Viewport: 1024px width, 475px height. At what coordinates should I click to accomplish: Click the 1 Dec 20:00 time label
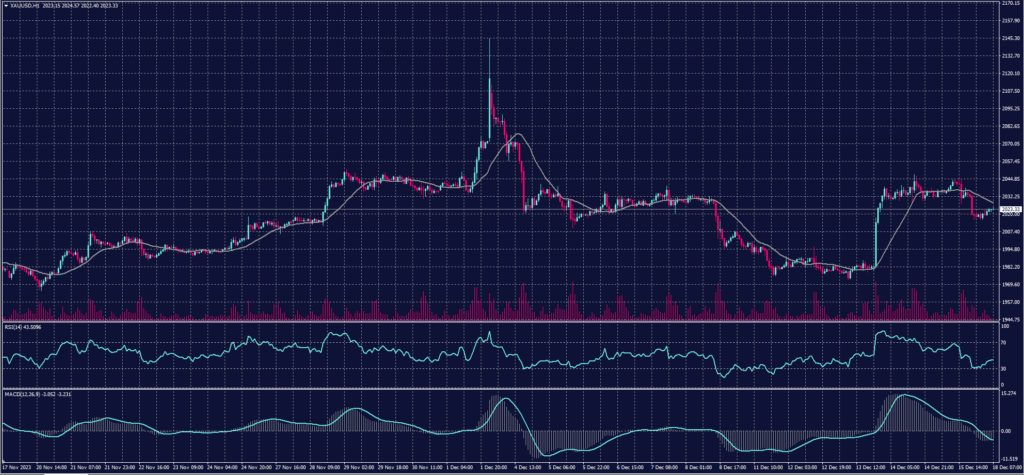[493, 467]
